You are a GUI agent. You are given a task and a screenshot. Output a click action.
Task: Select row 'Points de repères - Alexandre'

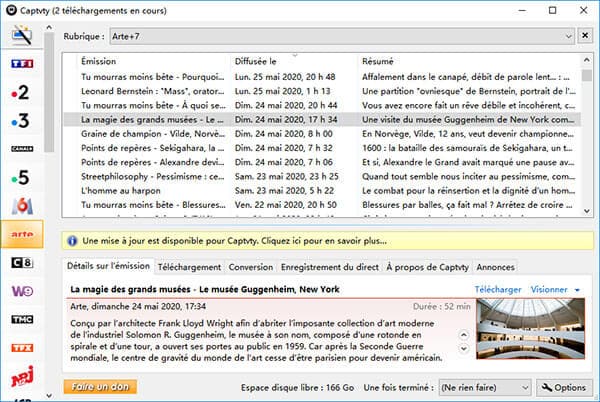pyautogui.click(x=321, y=162)
